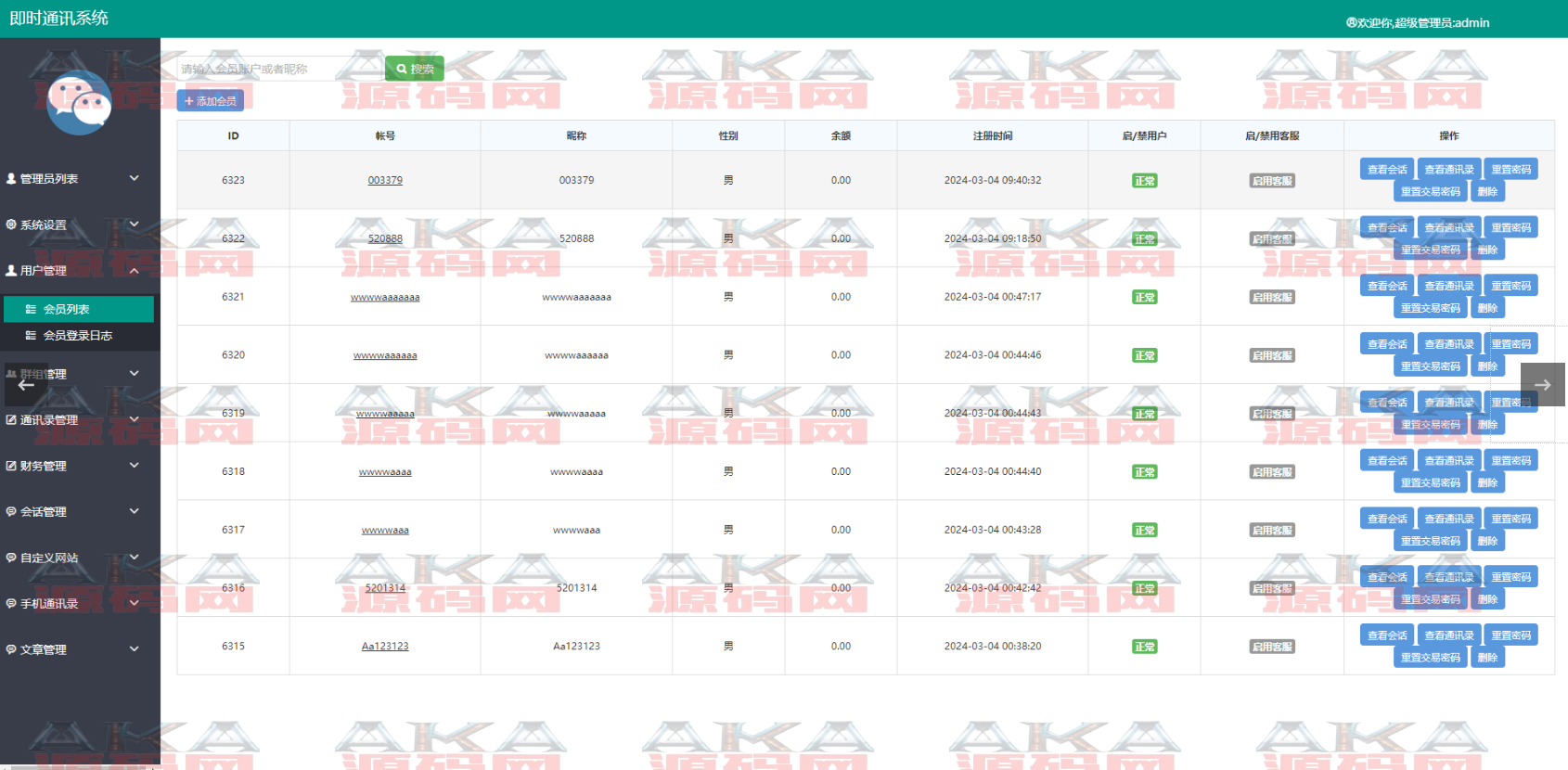Click the person icon beside 管理员列表

pos(11,178)
